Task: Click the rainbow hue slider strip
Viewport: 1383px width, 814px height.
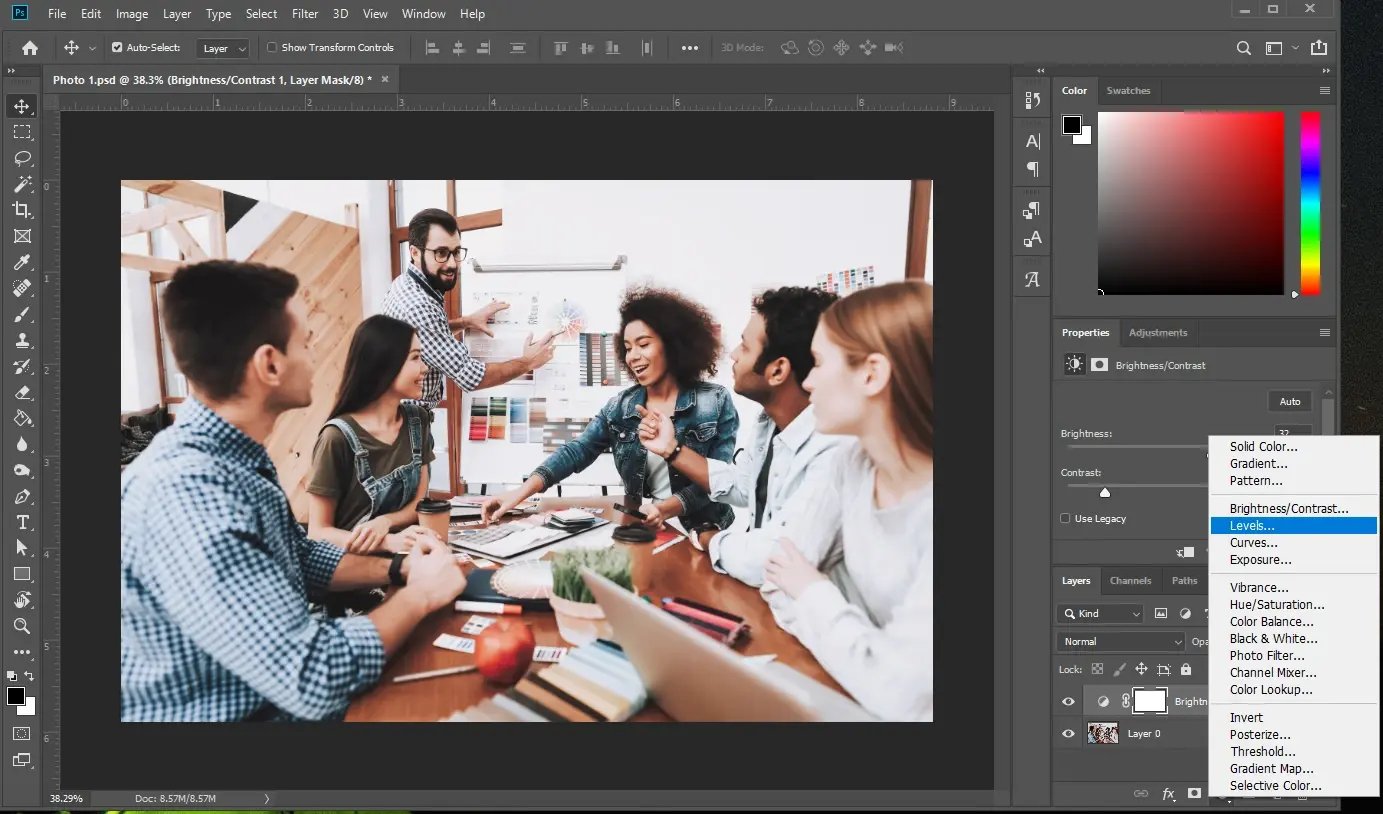Action: (1310, 203)
